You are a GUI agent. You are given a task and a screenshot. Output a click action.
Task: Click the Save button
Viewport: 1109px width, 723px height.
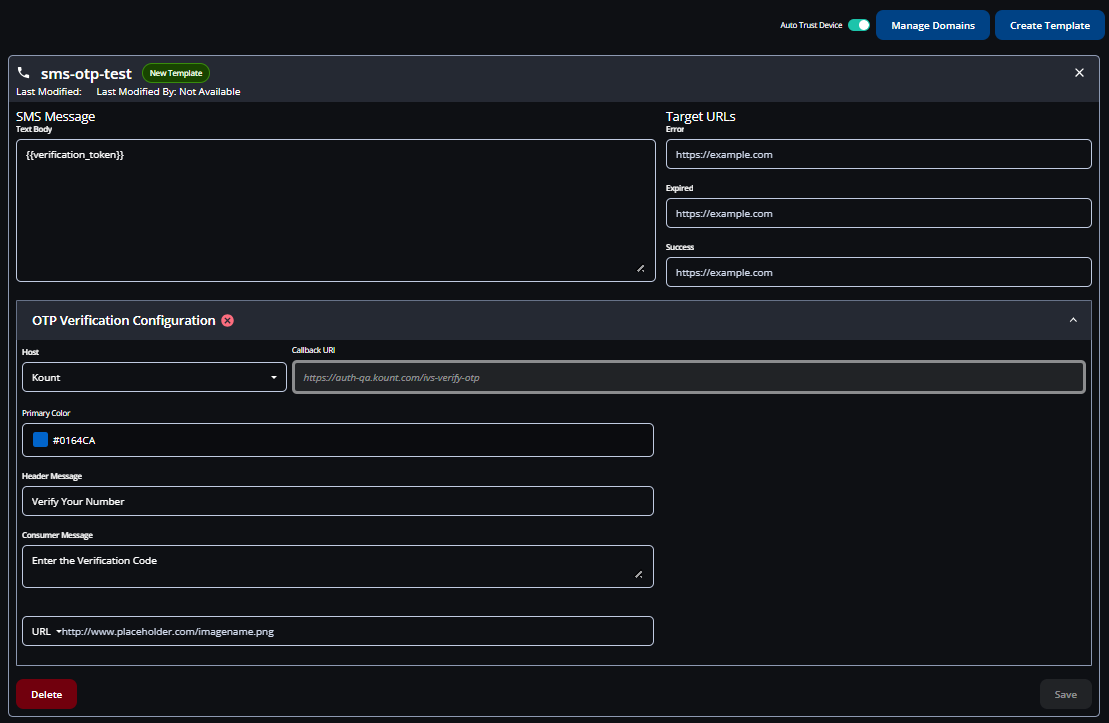coord(1065,694)
